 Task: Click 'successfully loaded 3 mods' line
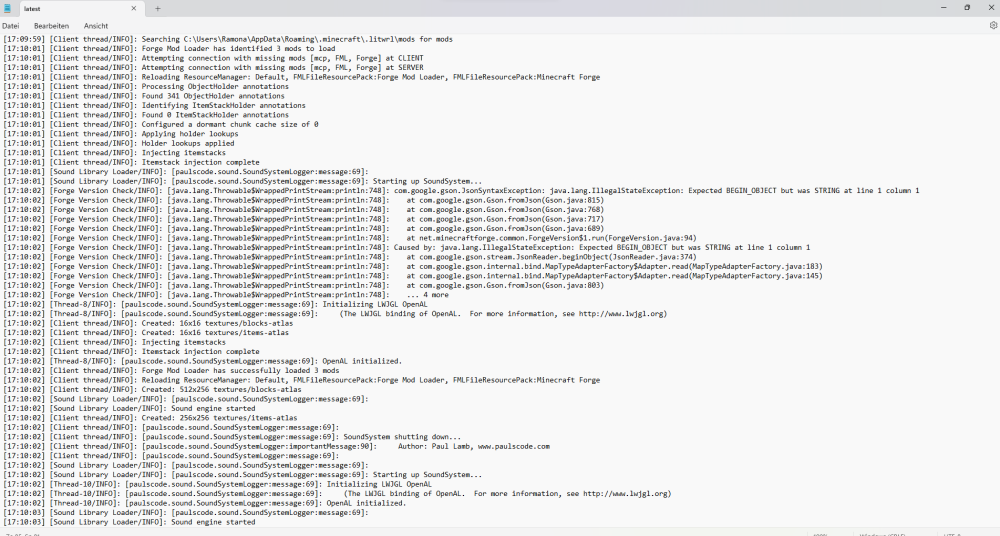click(171, 370)
